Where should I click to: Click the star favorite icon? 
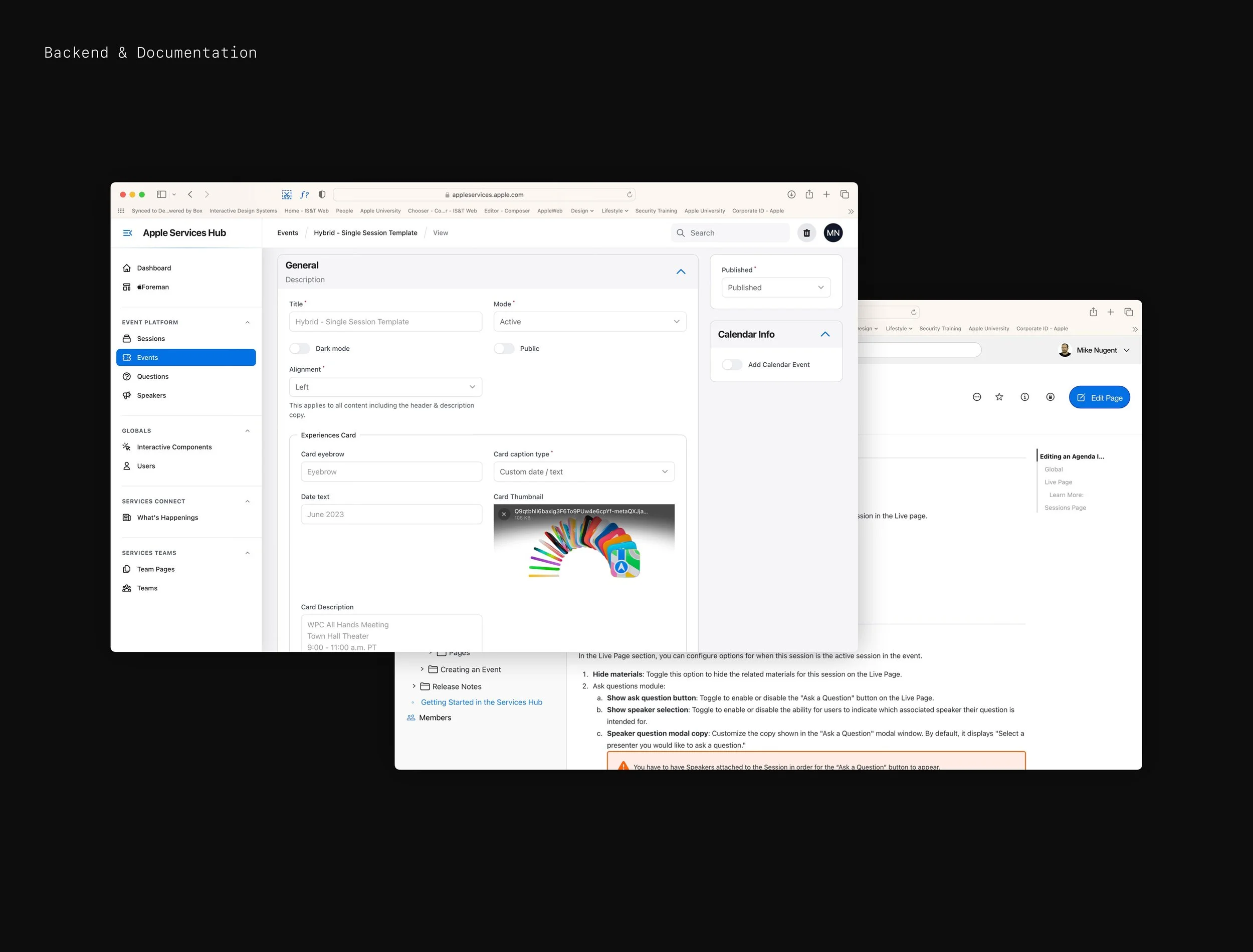[999, 397]
